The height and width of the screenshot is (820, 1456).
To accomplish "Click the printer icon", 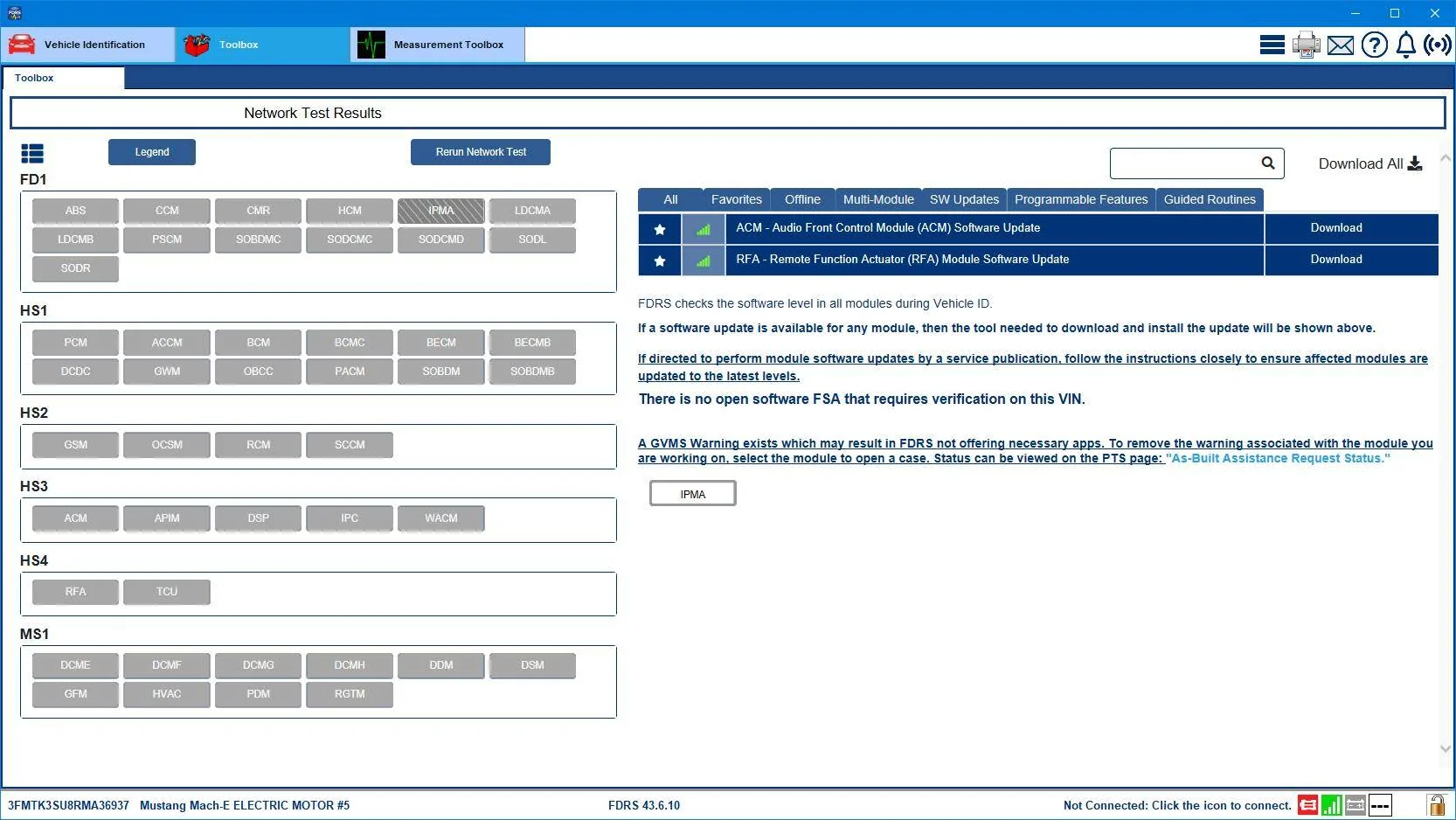I will pos(1306,45).
